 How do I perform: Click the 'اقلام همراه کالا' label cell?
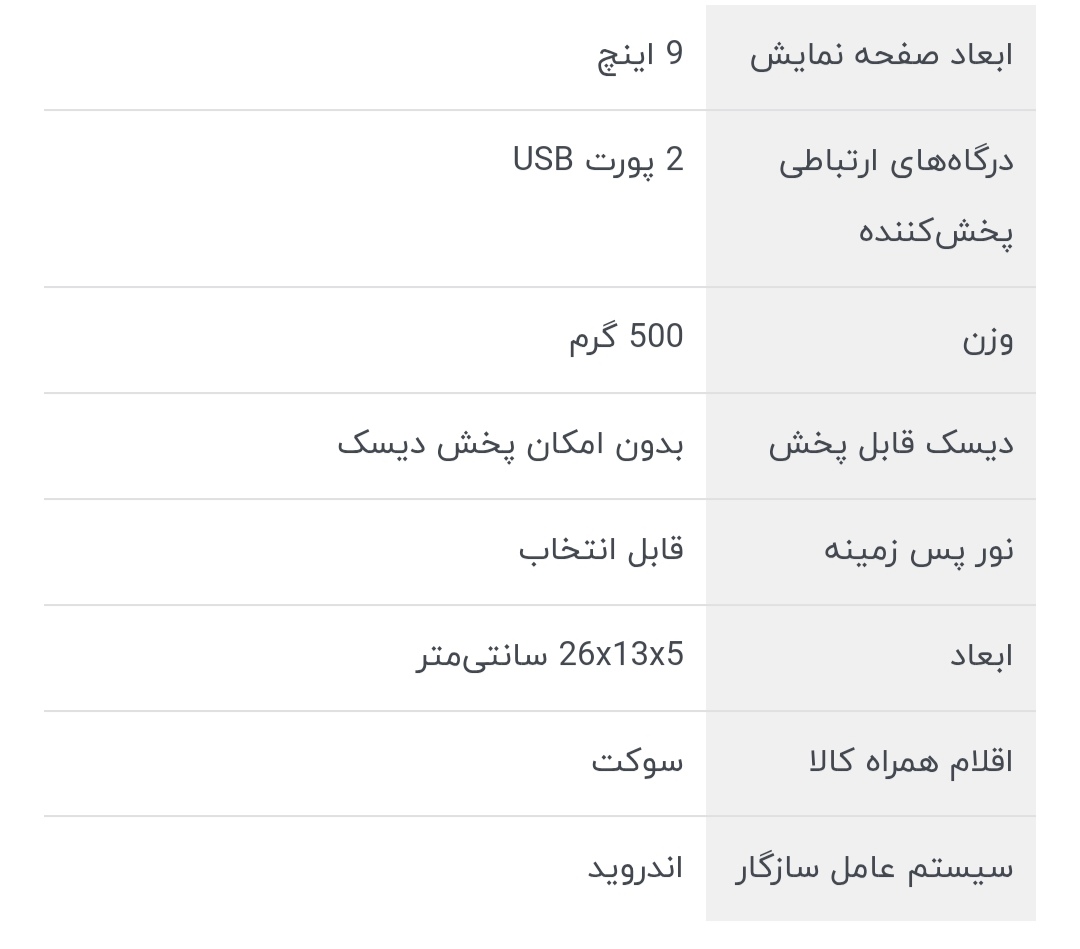(910, 762)
